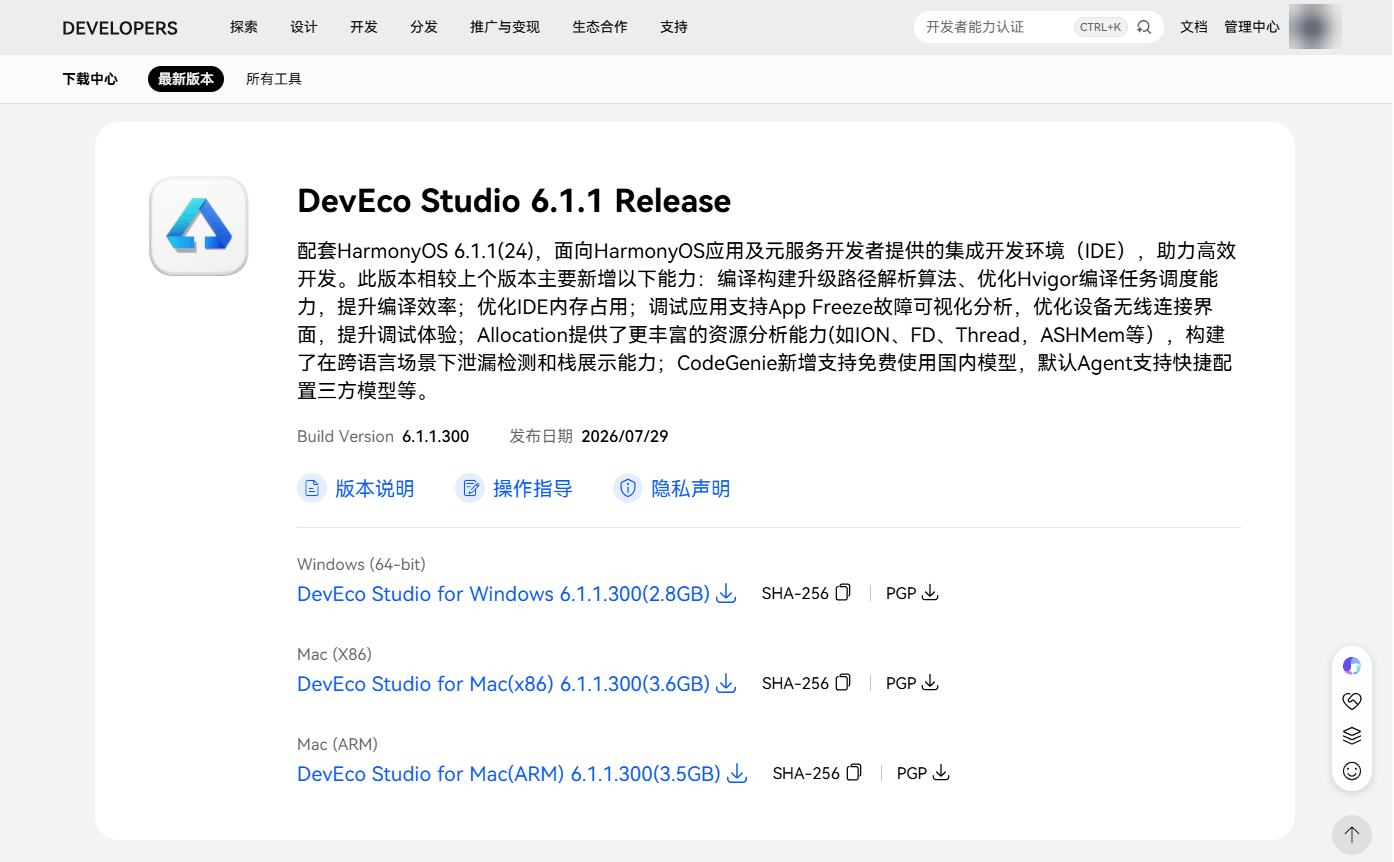Open the 隐私声明 link
This screenshot has width=1394, height=862.
coord(690,489)
